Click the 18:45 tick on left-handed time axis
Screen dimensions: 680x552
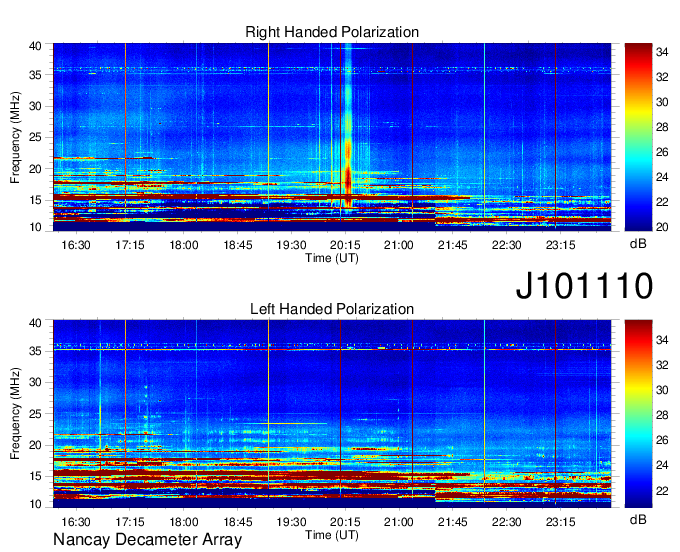tap(238, 522)
